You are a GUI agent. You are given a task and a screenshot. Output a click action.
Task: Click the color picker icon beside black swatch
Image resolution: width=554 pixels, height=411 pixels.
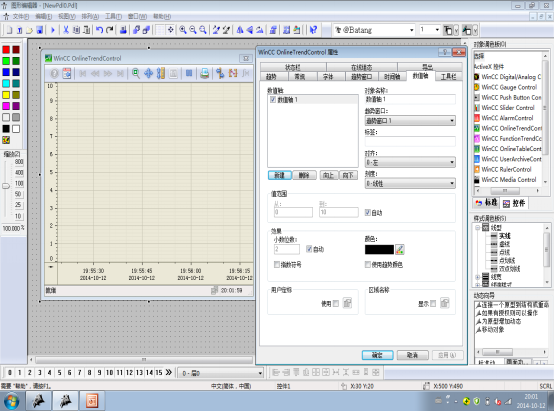(400, 249)
